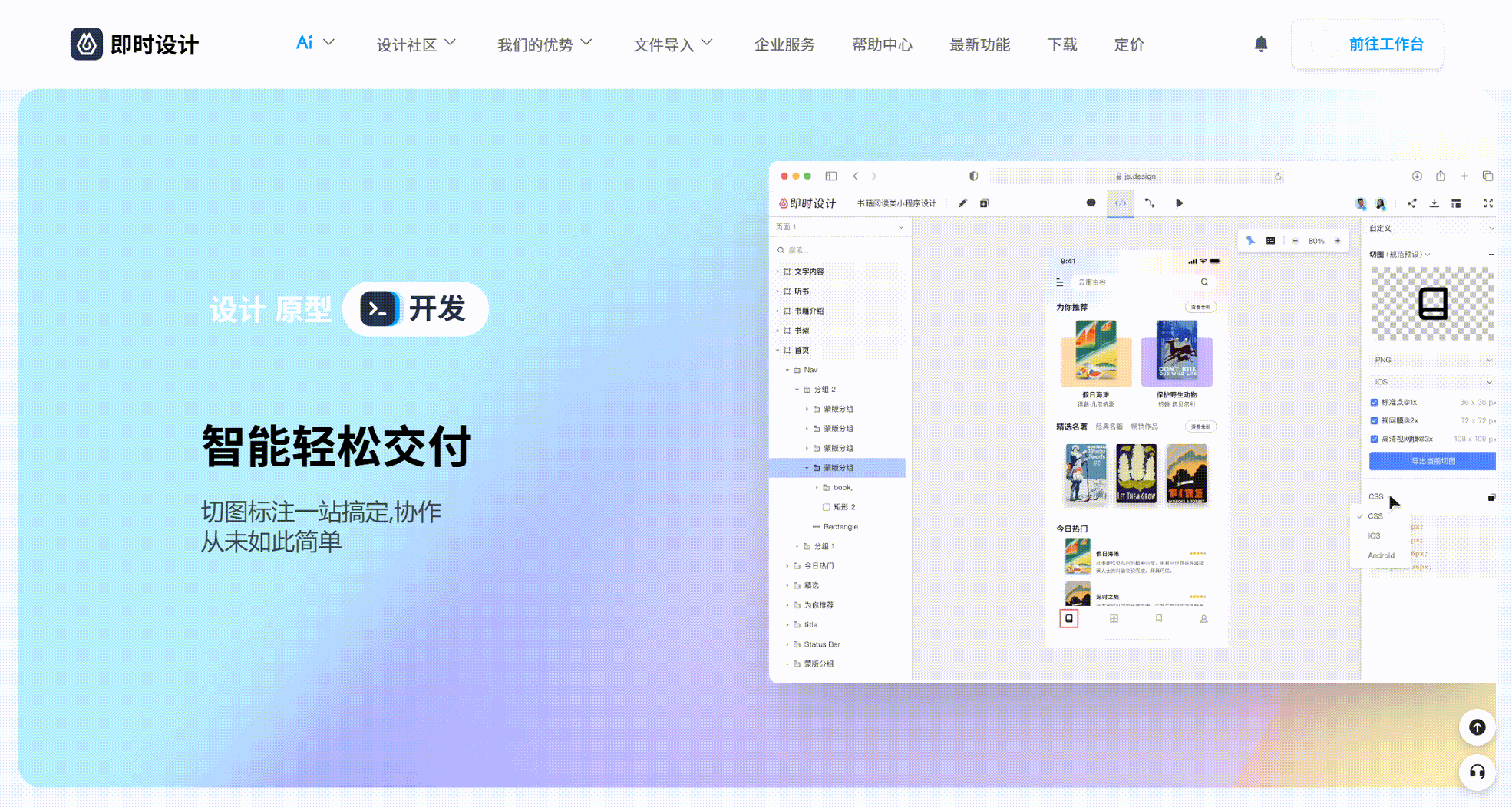The width and height of the screenshot is (1512, 807).
Task: Open the 企业服务 nav item
Action: pyautogui.click(x=784, y=44)
